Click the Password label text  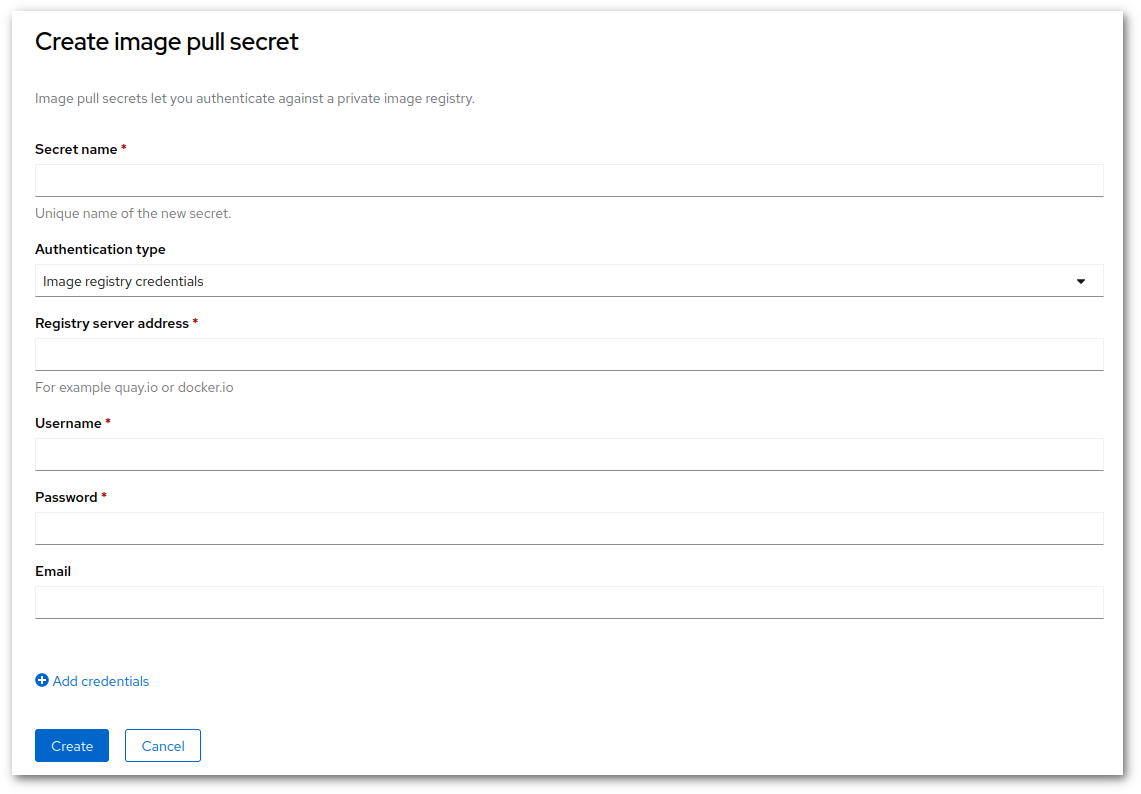point(66,497)
